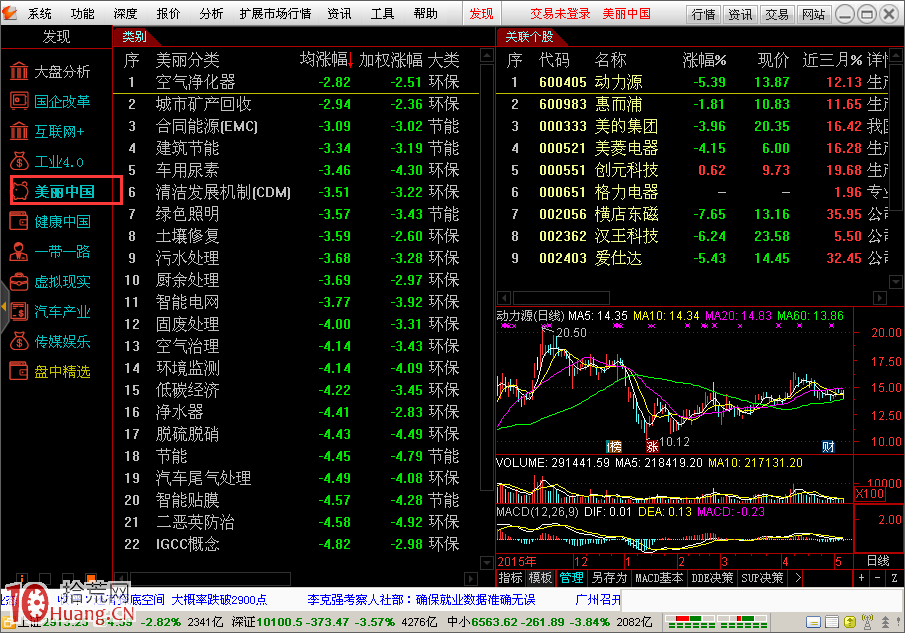Click the 交易未登录 login link
The image size is (905, 633).
560,13
